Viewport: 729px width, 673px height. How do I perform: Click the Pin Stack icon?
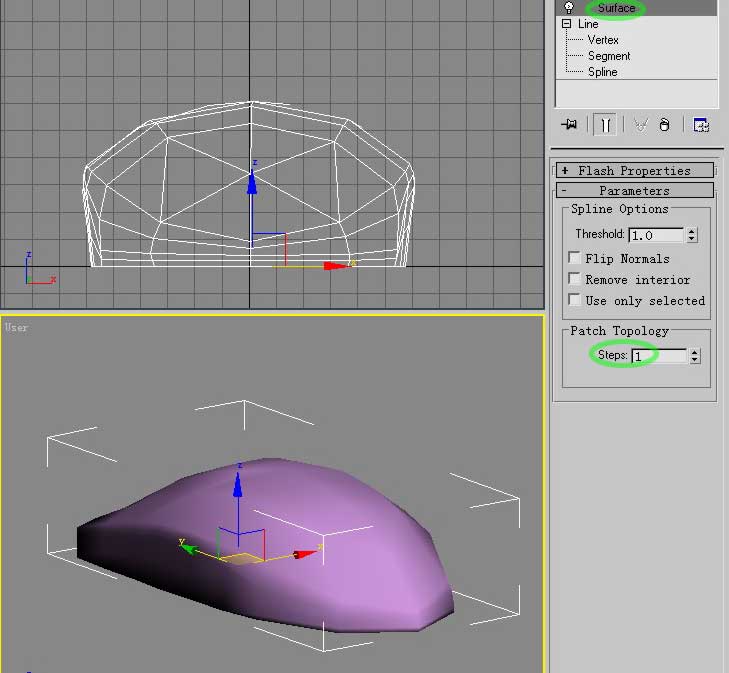tap(570, 125)
